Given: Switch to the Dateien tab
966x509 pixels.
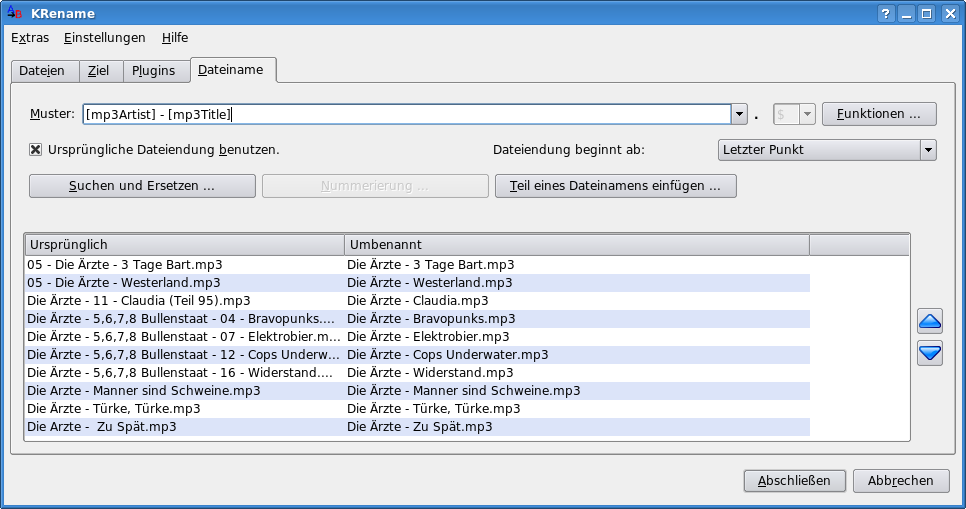Looking at the screenshot, I should 42,71.
